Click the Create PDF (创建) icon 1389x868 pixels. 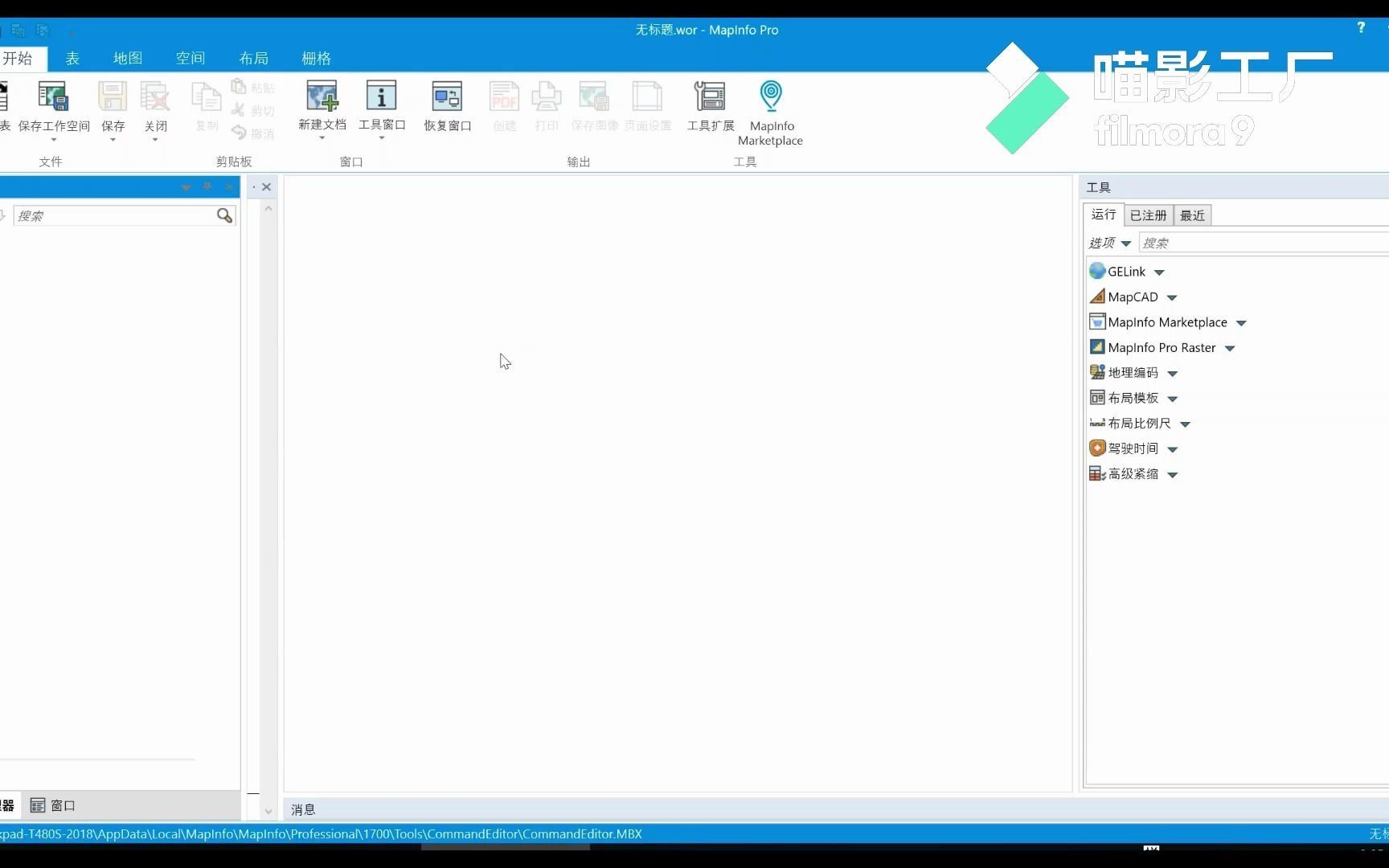point(504,97)
